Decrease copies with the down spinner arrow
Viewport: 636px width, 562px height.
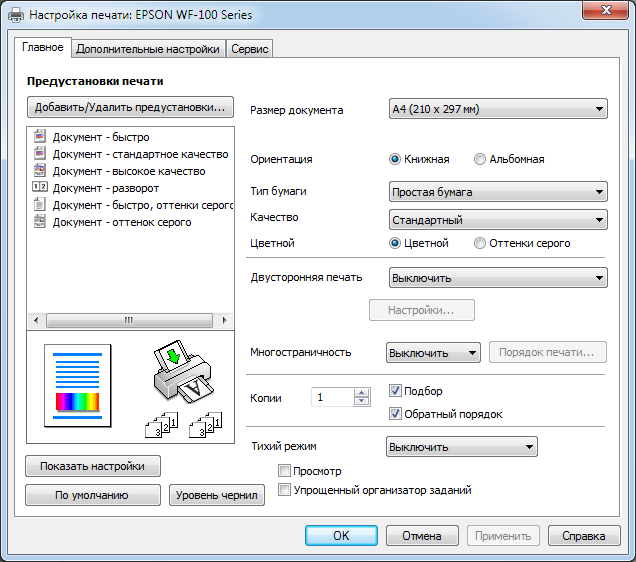point(361,401)
